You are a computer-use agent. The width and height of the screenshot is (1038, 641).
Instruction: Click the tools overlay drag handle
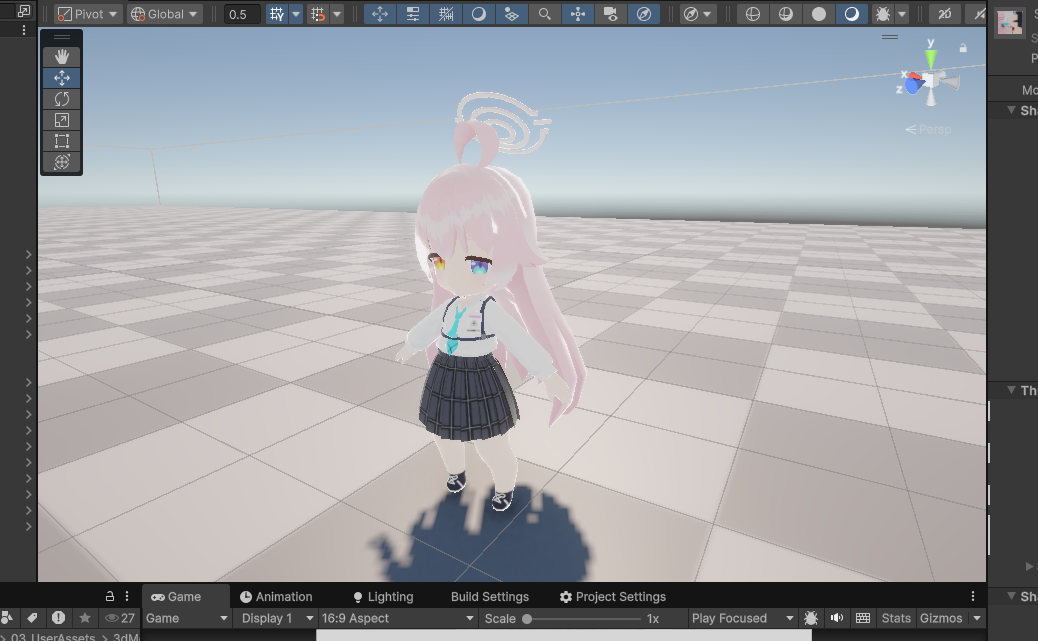click(62, 37)
